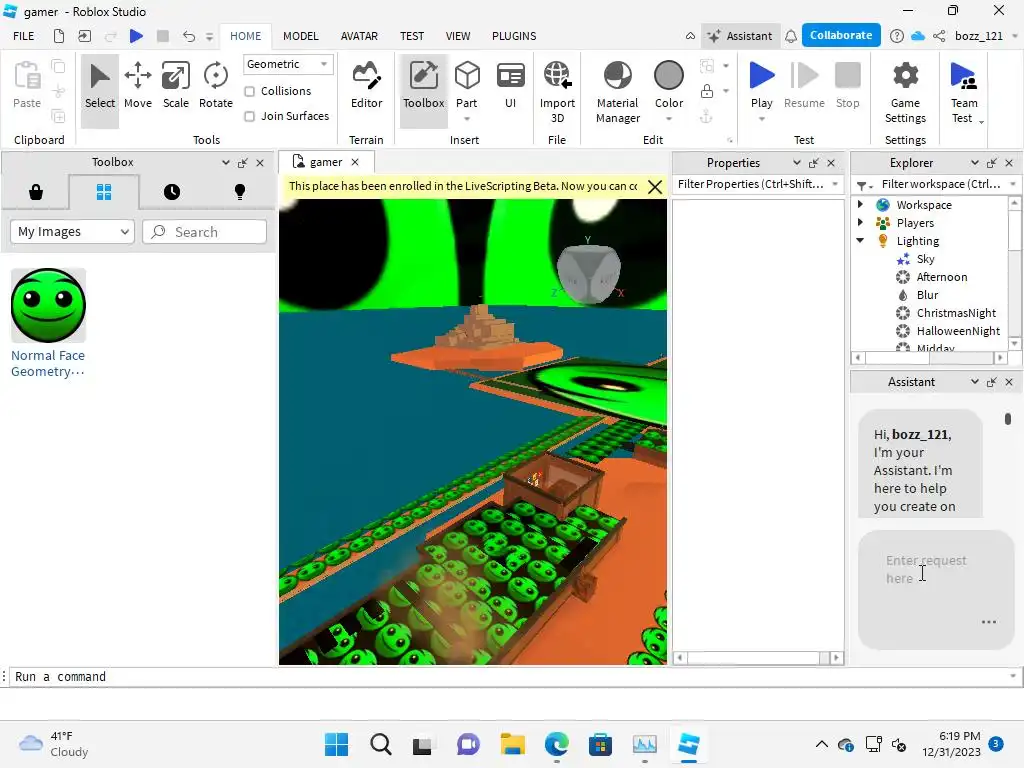Start Team Test
The width and height of the screenshot is (1024, 768).
click(964, 91)
